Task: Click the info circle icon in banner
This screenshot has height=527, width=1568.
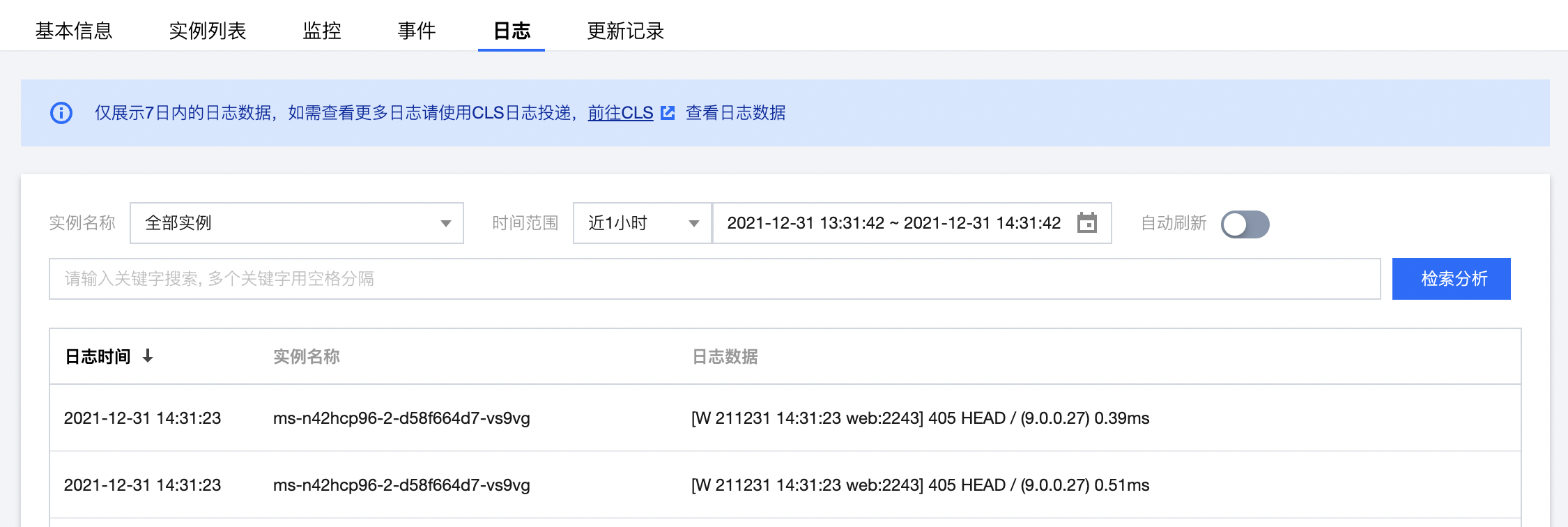Action: 61,113
